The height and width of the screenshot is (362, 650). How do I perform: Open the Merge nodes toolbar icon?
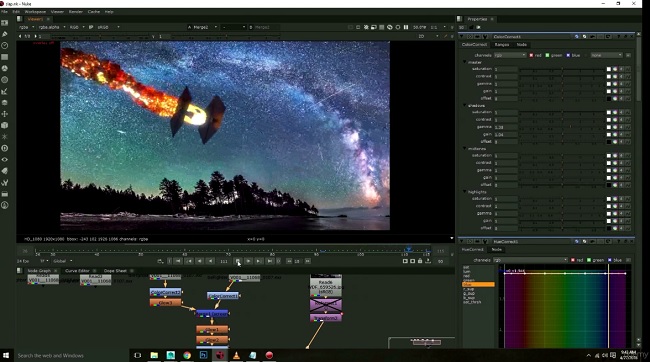click(x=5, y=102)
